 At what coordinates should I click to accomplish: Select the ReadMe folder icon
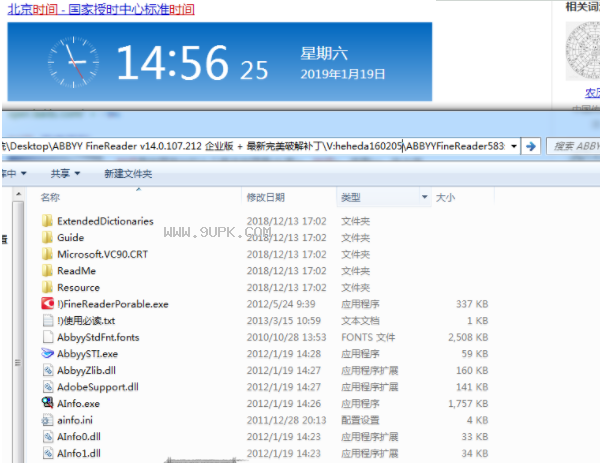point(47,271)
